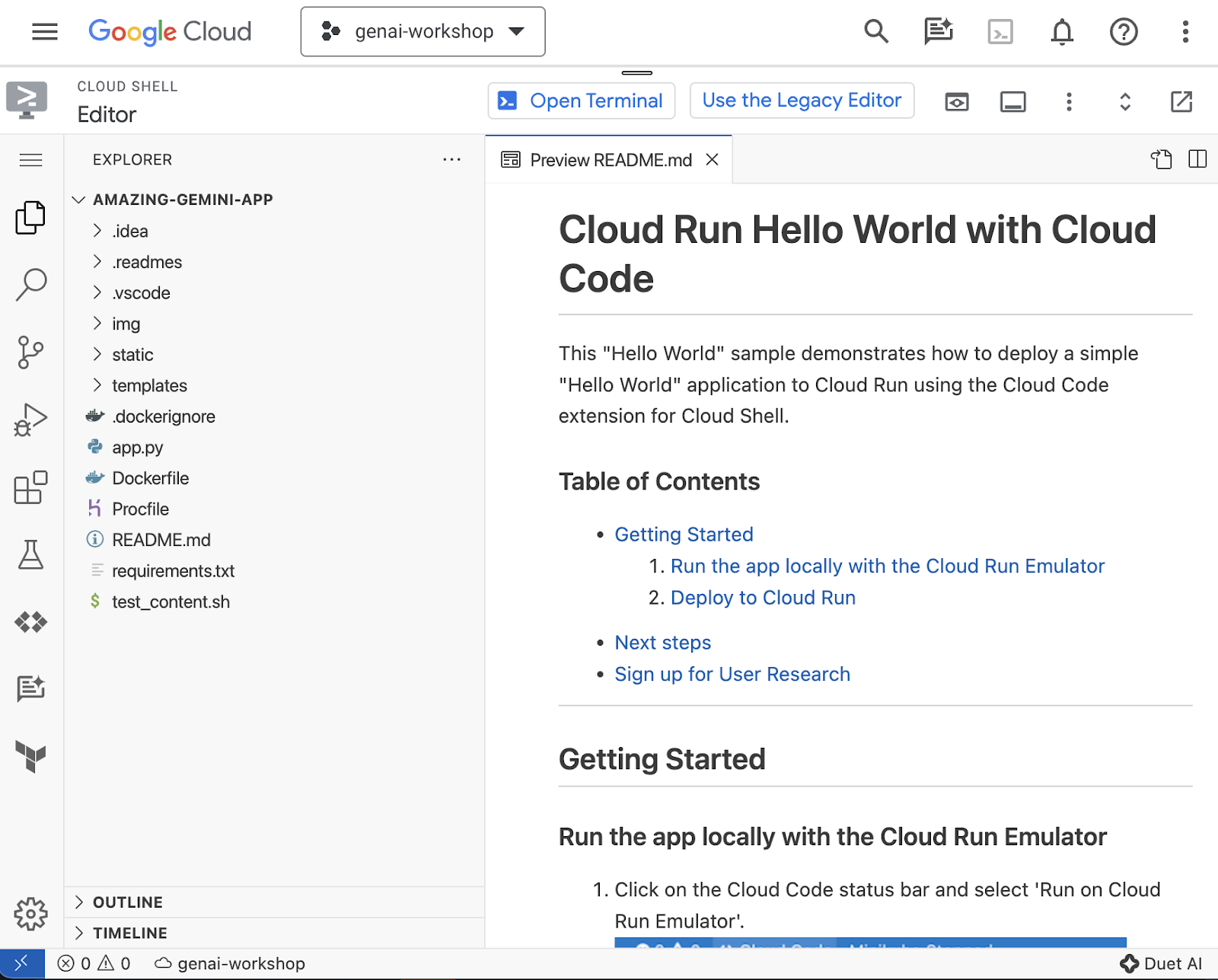This screenshot has width=1218, height=980.
Task: Click Duet AI in the status bar
Action: pos(1162,963)
